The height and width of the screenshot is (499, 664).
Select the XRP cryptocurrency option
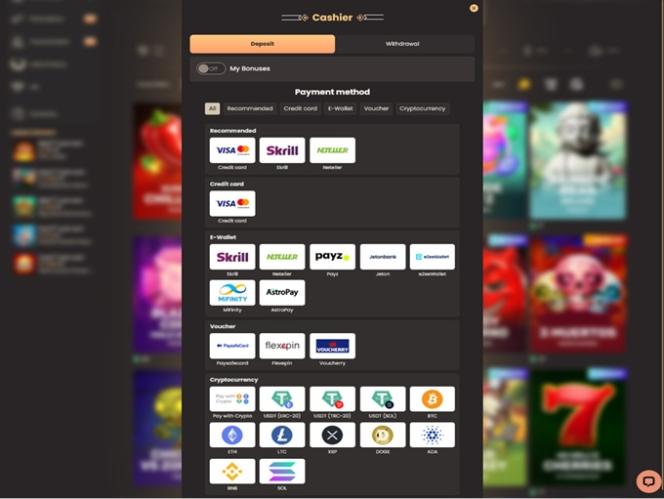332,435
